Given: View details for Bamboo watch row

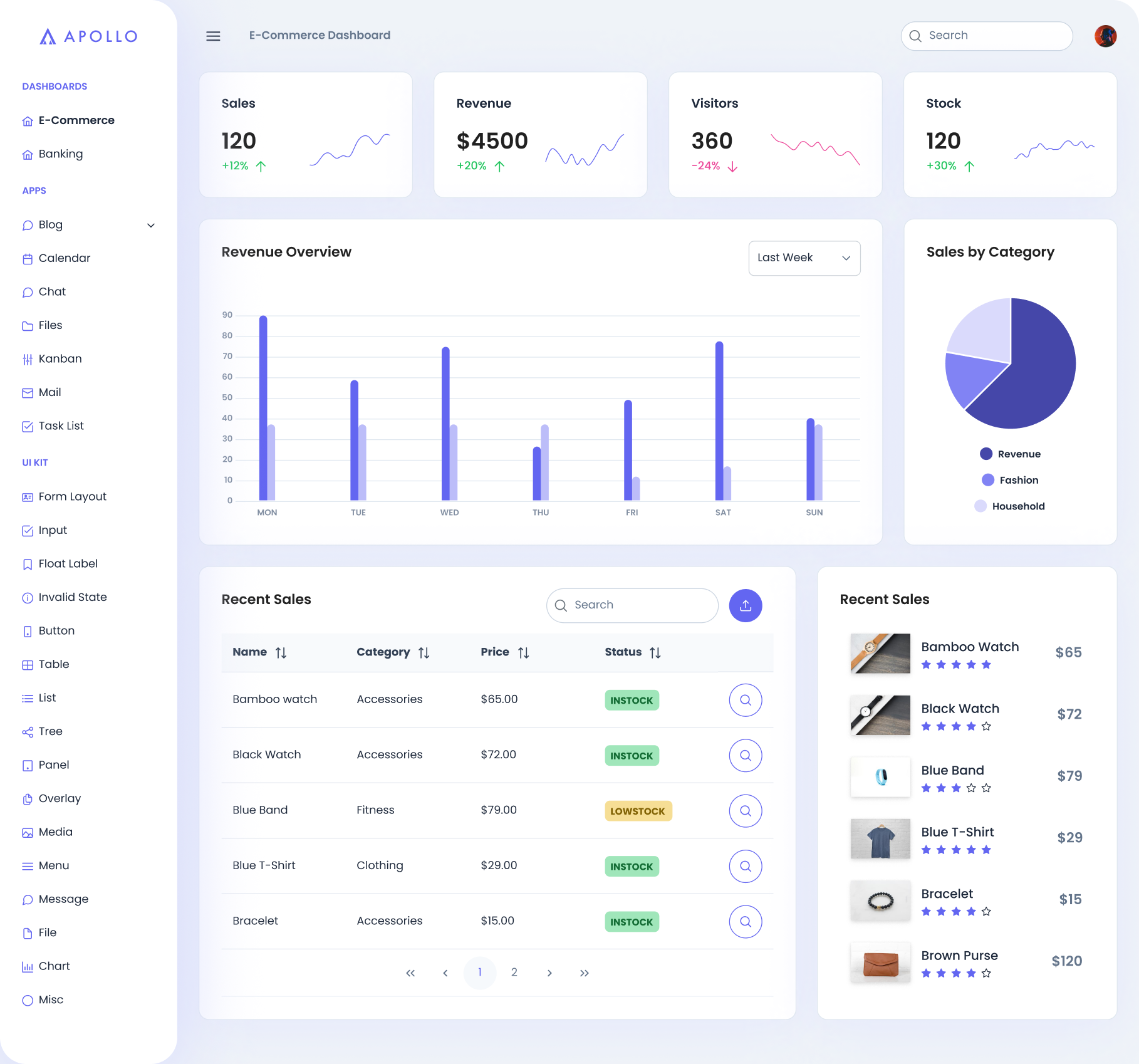Looking at the screenshot, I should tap(746, 700).
